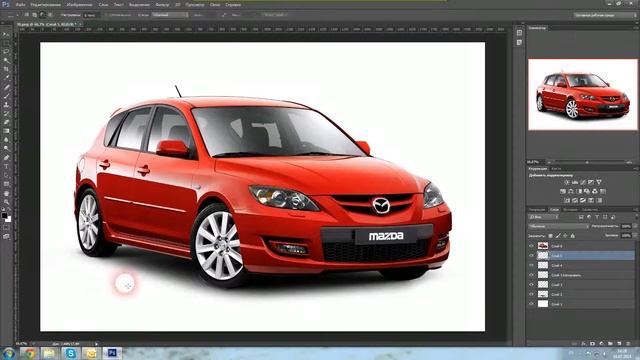This screenshot has width=640, height=360.
Task: Select the Rectangular Marquee tool
Action: pyautogui.click(x=6, y=43)
